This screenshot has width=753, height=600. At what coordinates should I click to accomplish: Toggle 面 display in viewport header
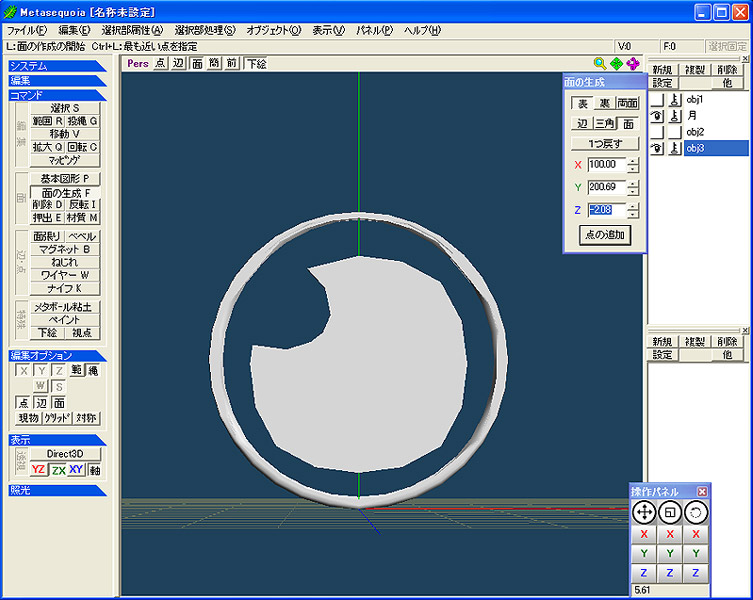click(197, 63)
